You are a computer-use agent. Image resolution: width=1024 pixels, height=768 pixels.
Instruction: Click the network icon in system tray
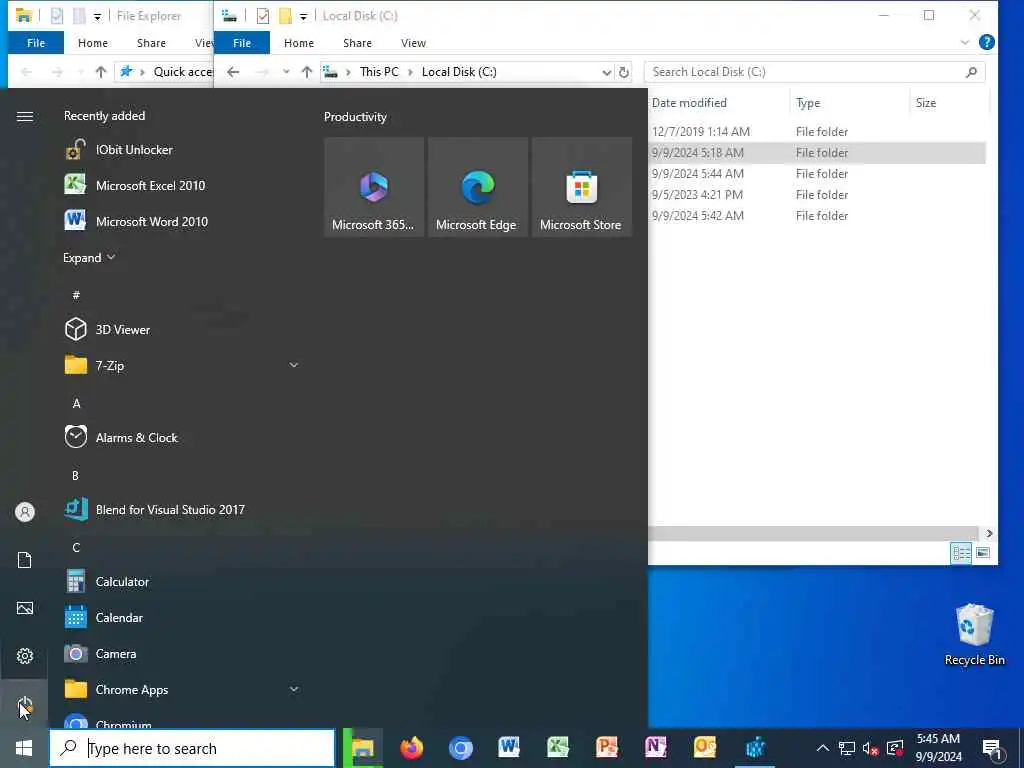(846, 748)
